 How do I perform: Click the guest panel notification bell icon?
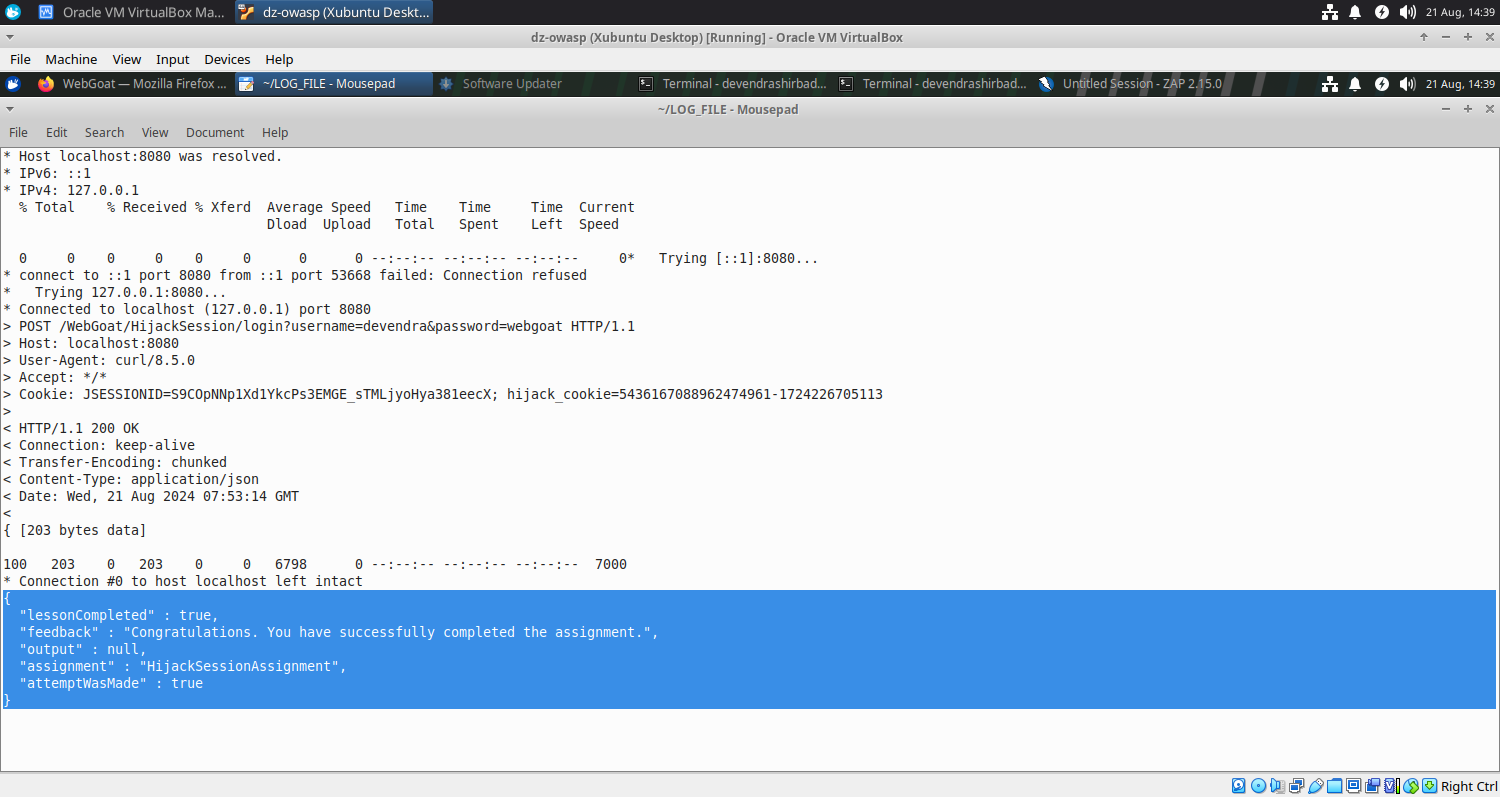coord(1355,84)
